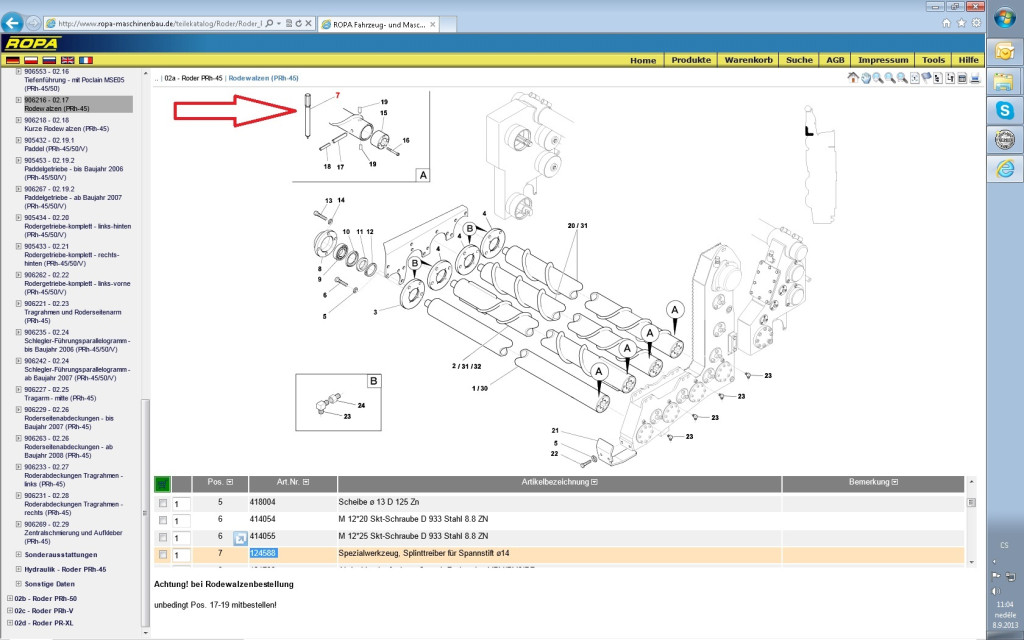The width and height of the screenshot is (1024, 640).
Task: Open the Pos. column dropdown
Action: pyautogui.click(x=229, y=482)
